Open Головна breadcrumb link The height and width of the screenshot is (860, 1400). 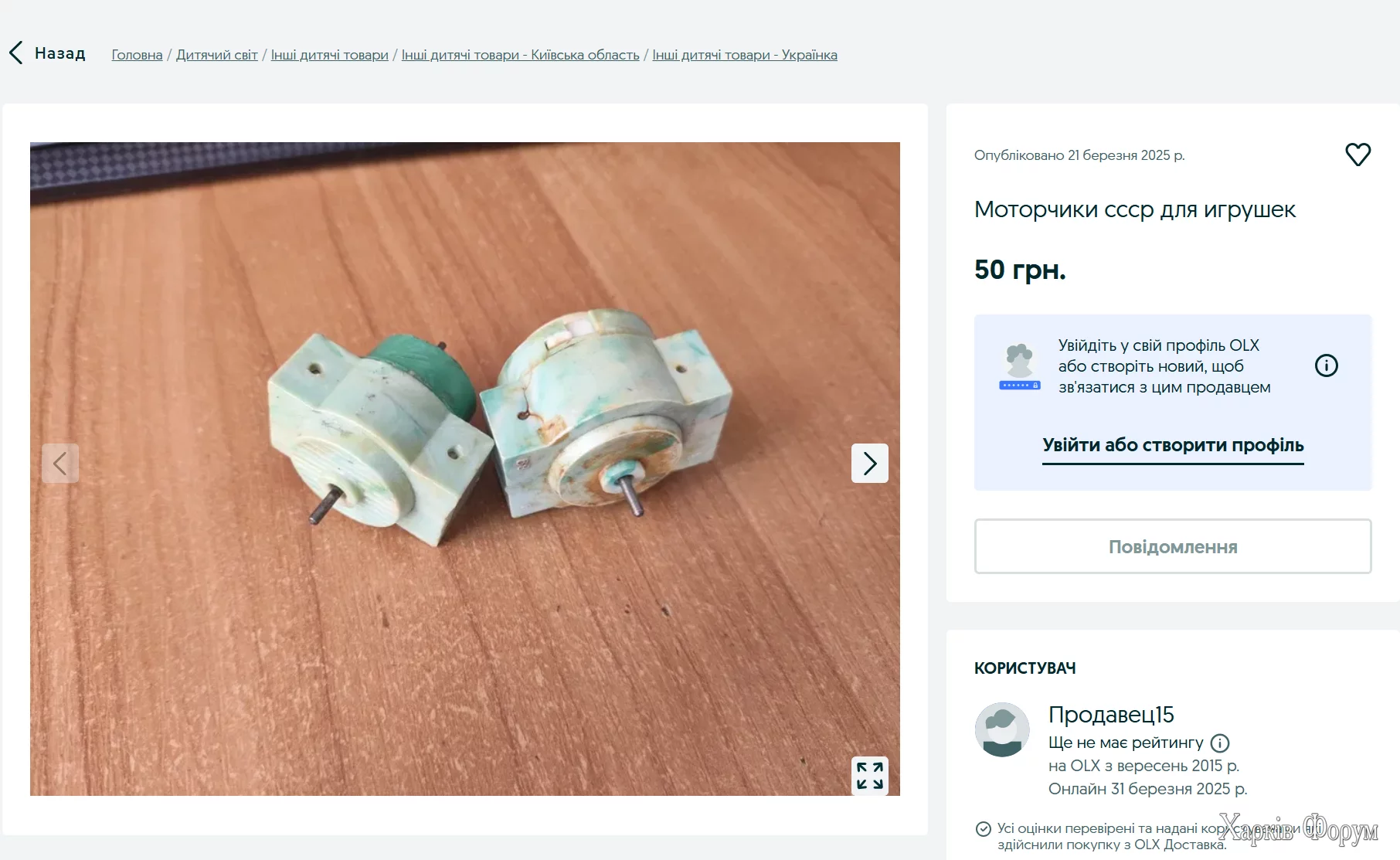point(137,55)
